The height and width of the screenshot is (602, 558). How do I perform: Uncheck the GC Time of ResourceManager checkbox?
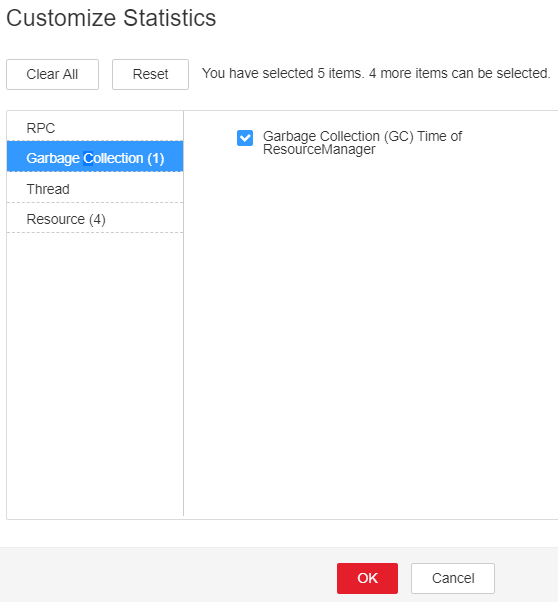[x=245, y=138]
